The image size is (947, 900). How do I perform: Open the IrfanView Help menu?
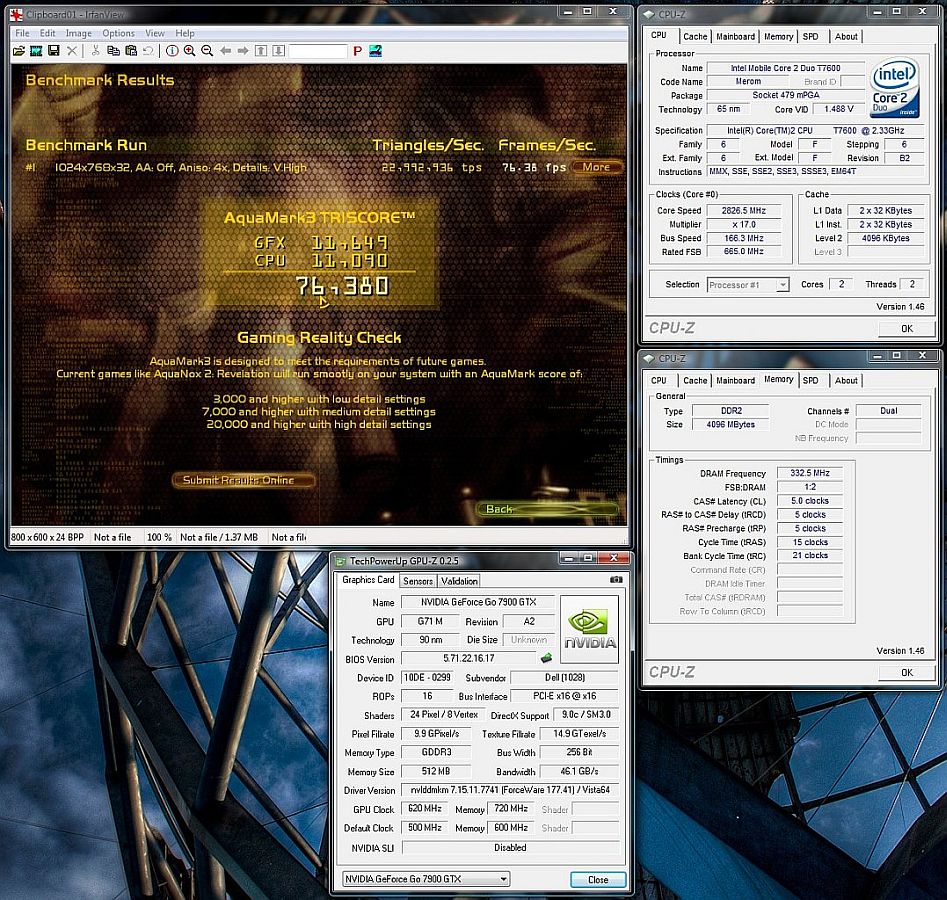(185, 33)
